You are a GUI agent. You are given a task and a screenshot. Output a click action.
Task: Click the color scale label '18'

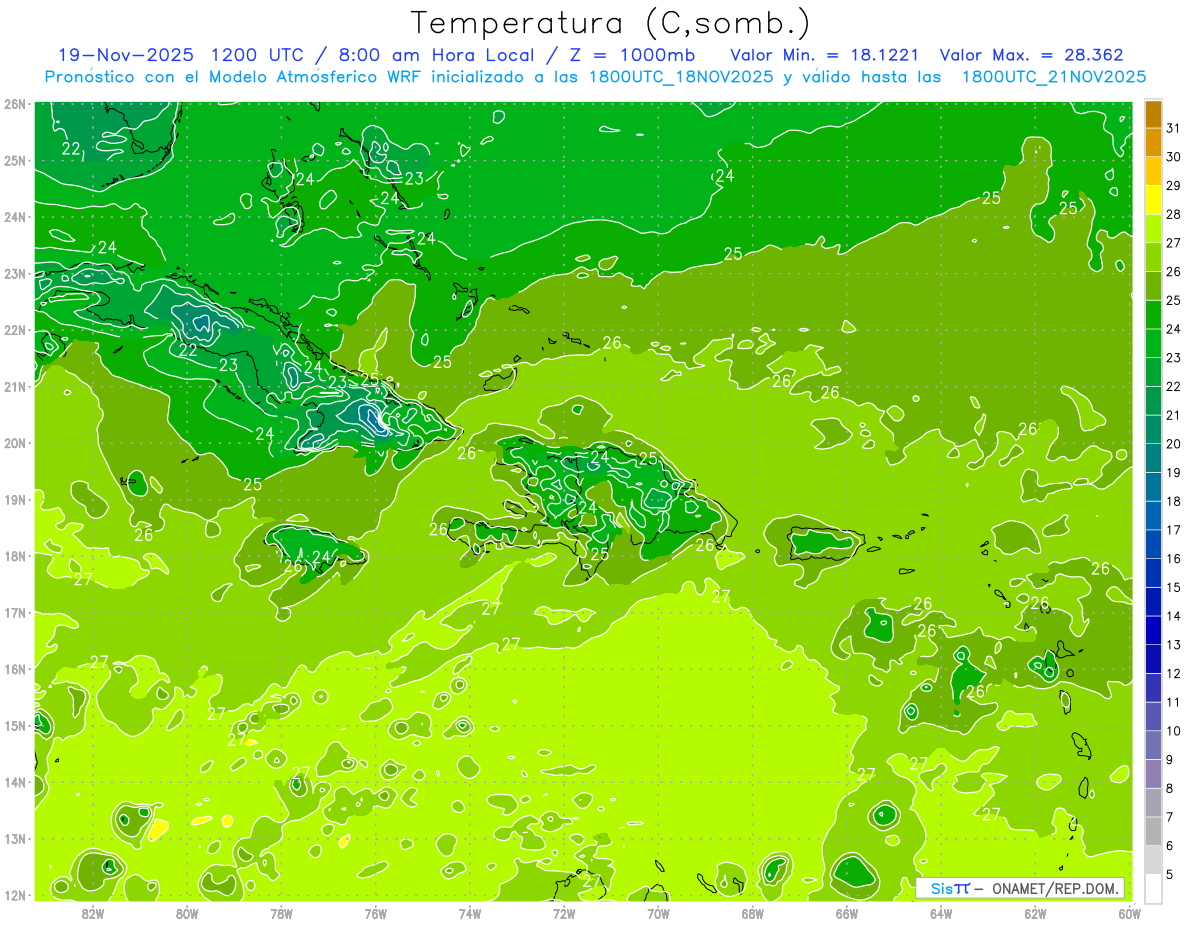coord(1173,501)
